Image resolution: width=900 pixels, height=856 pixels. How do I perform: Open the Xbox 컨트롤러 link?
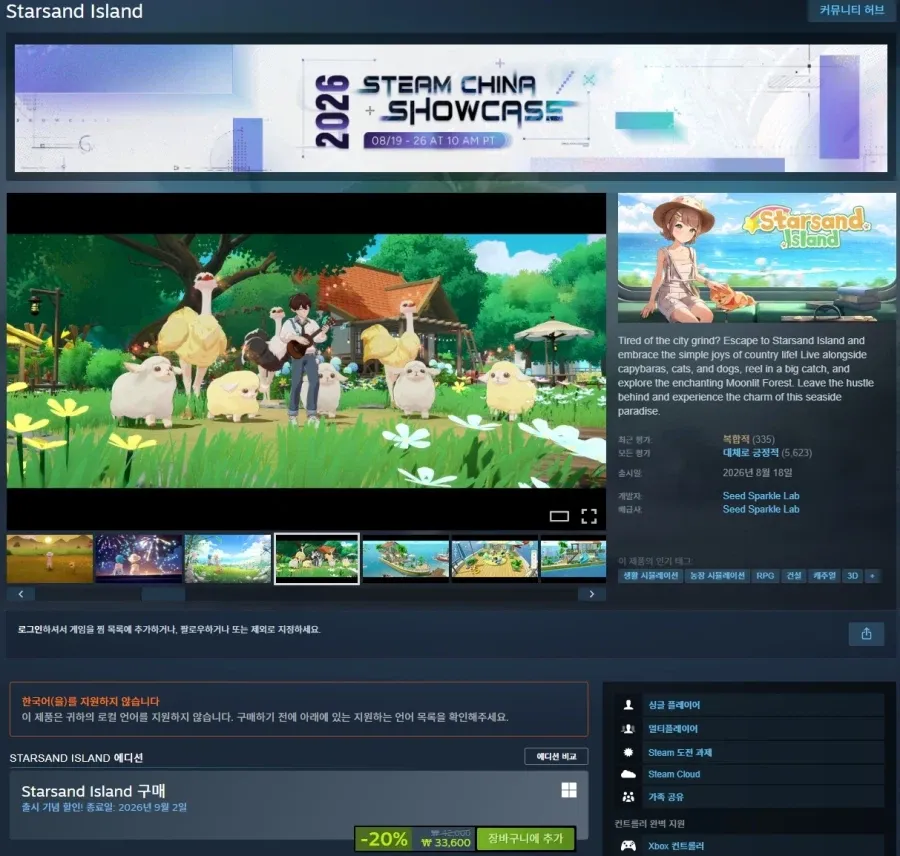pos(676,846)
